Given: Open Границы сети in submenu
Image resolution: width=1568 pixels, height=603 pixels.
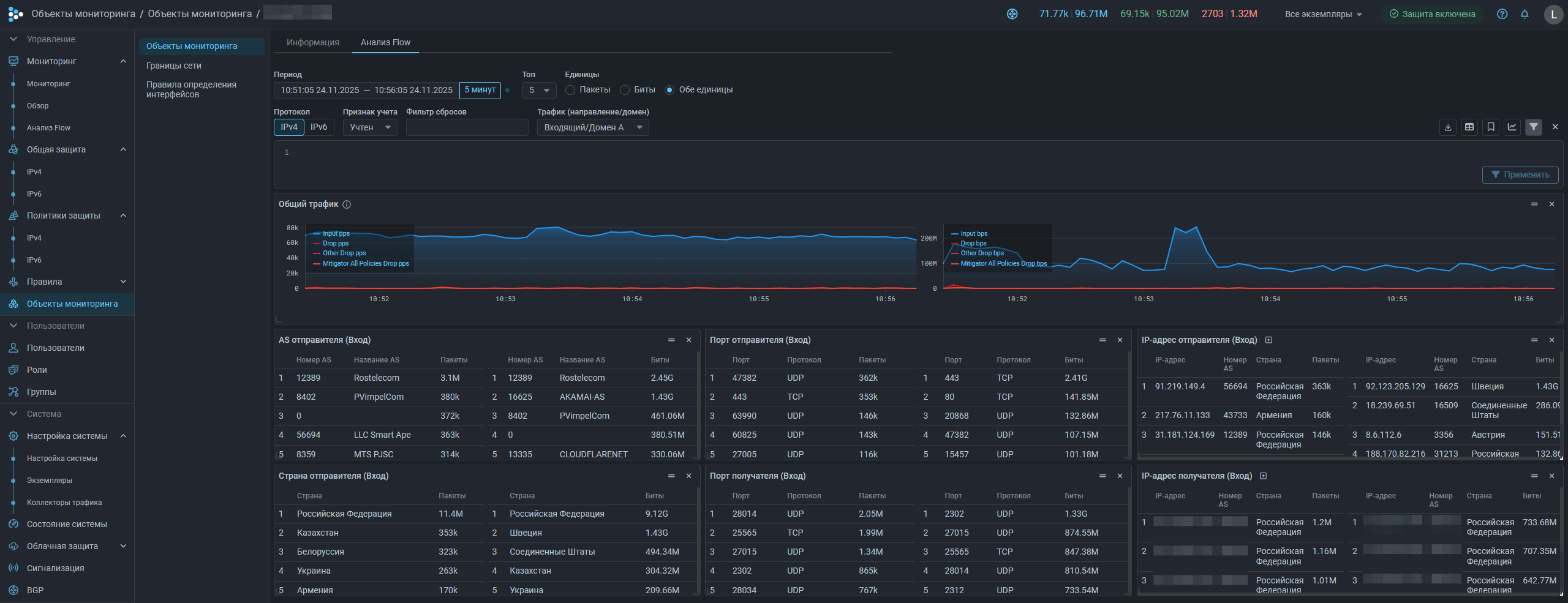Looking at the screenshot, I should (x=174, y=66).
